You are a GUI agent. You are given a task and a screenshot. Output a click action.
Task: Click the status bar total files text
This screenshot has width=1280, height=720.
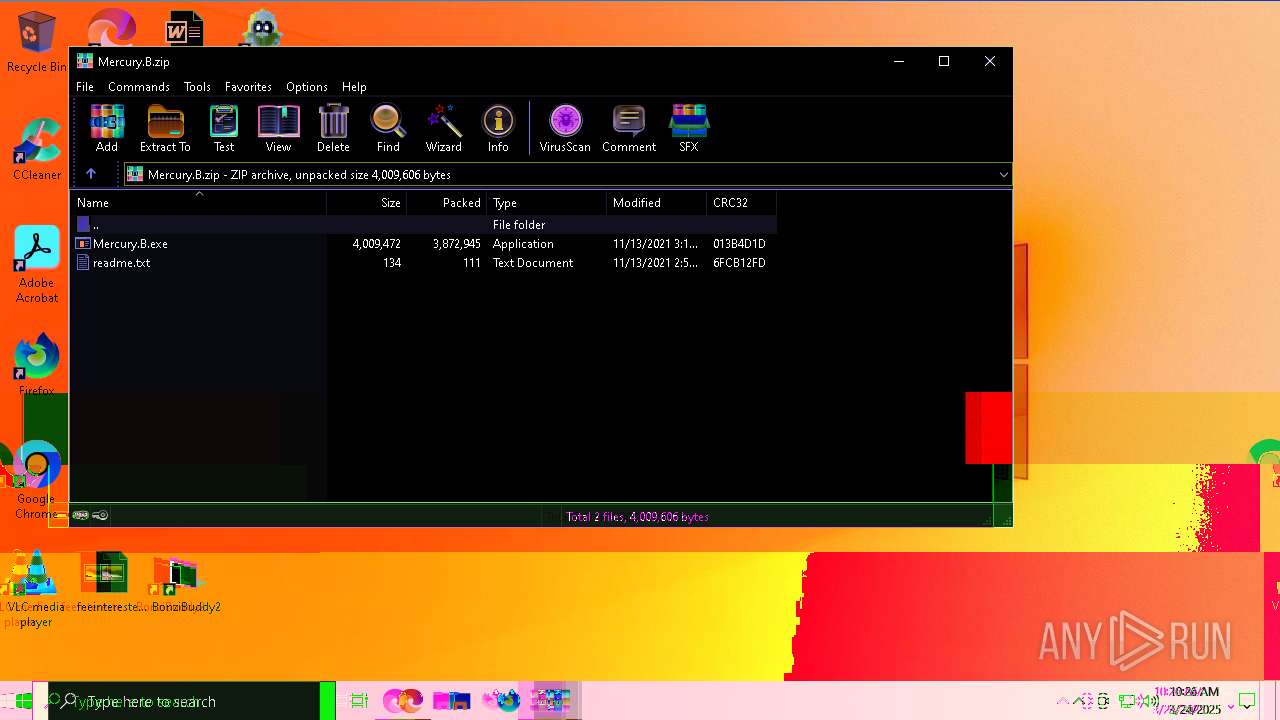click(x=638, y=517)
